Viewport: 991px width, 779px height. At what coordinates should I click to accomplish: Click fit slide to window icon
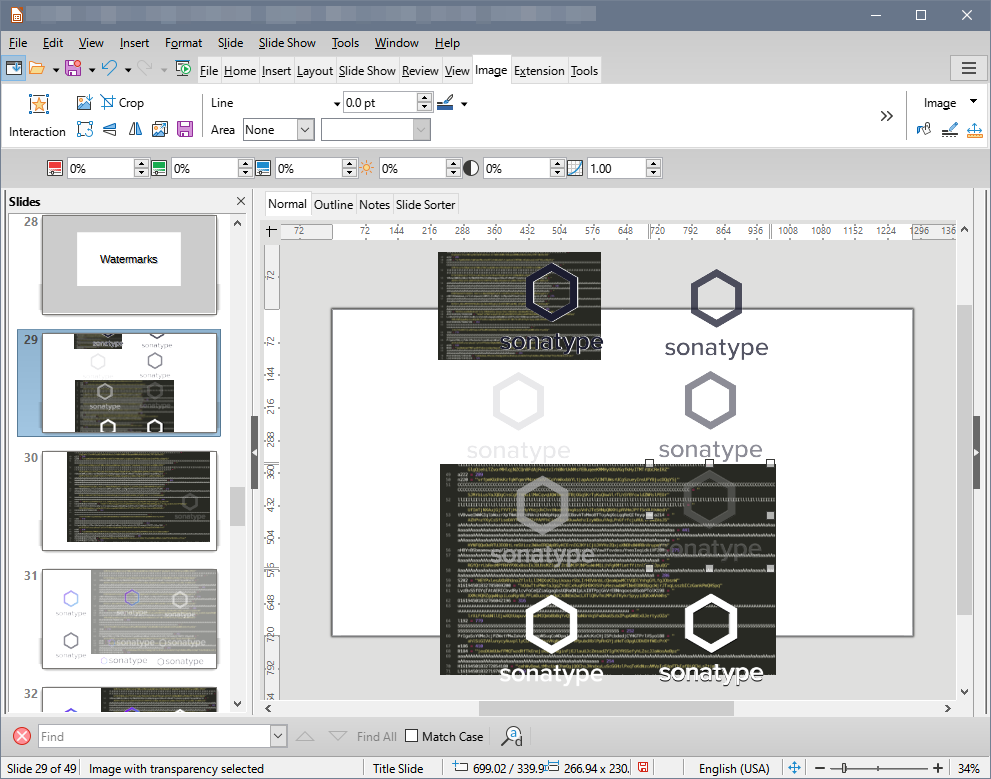(x=795, y=768)
